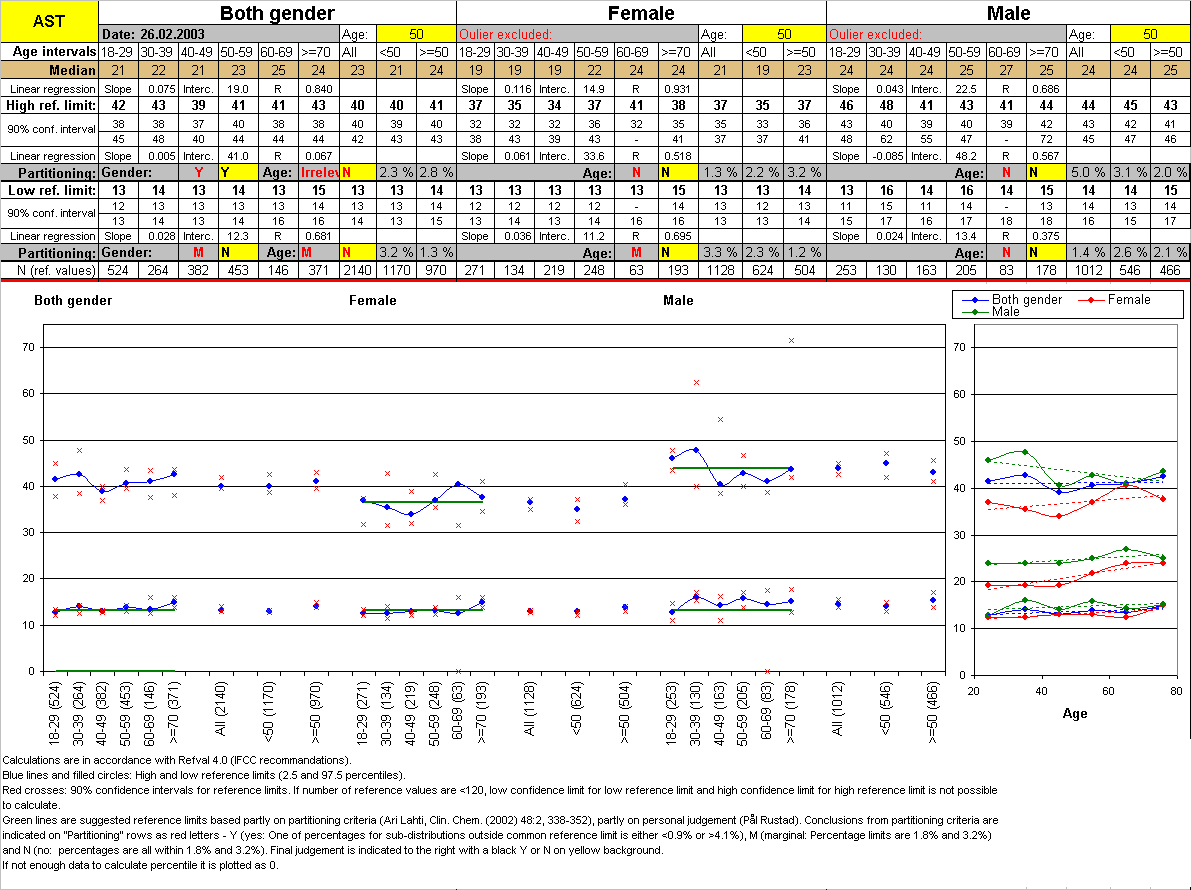Viewport: 1191px width, 890px height.
Task: Click the N cell showing 1012
Action: [x=1088, y=270]
